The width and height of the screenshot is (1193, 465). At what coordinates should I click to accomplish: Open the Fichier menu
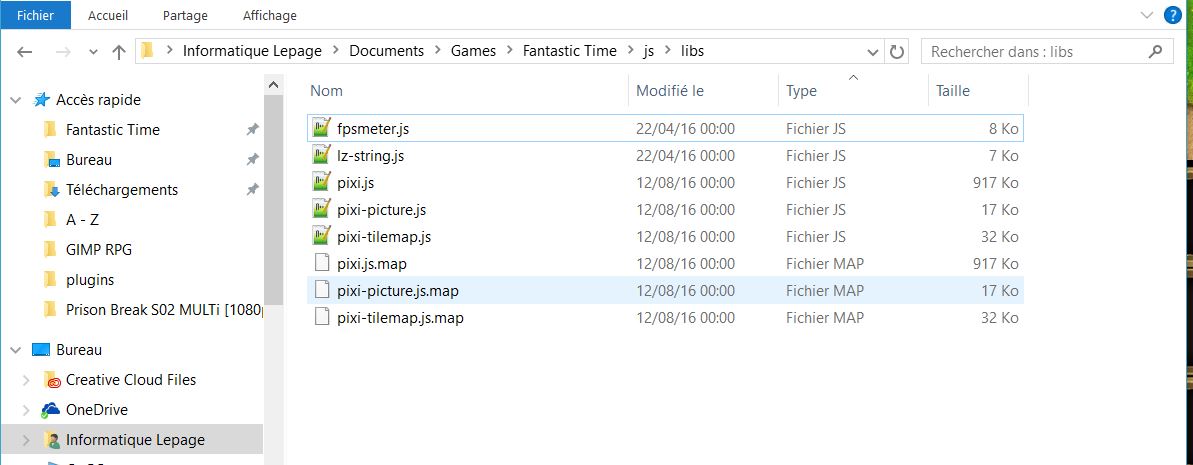35,14
